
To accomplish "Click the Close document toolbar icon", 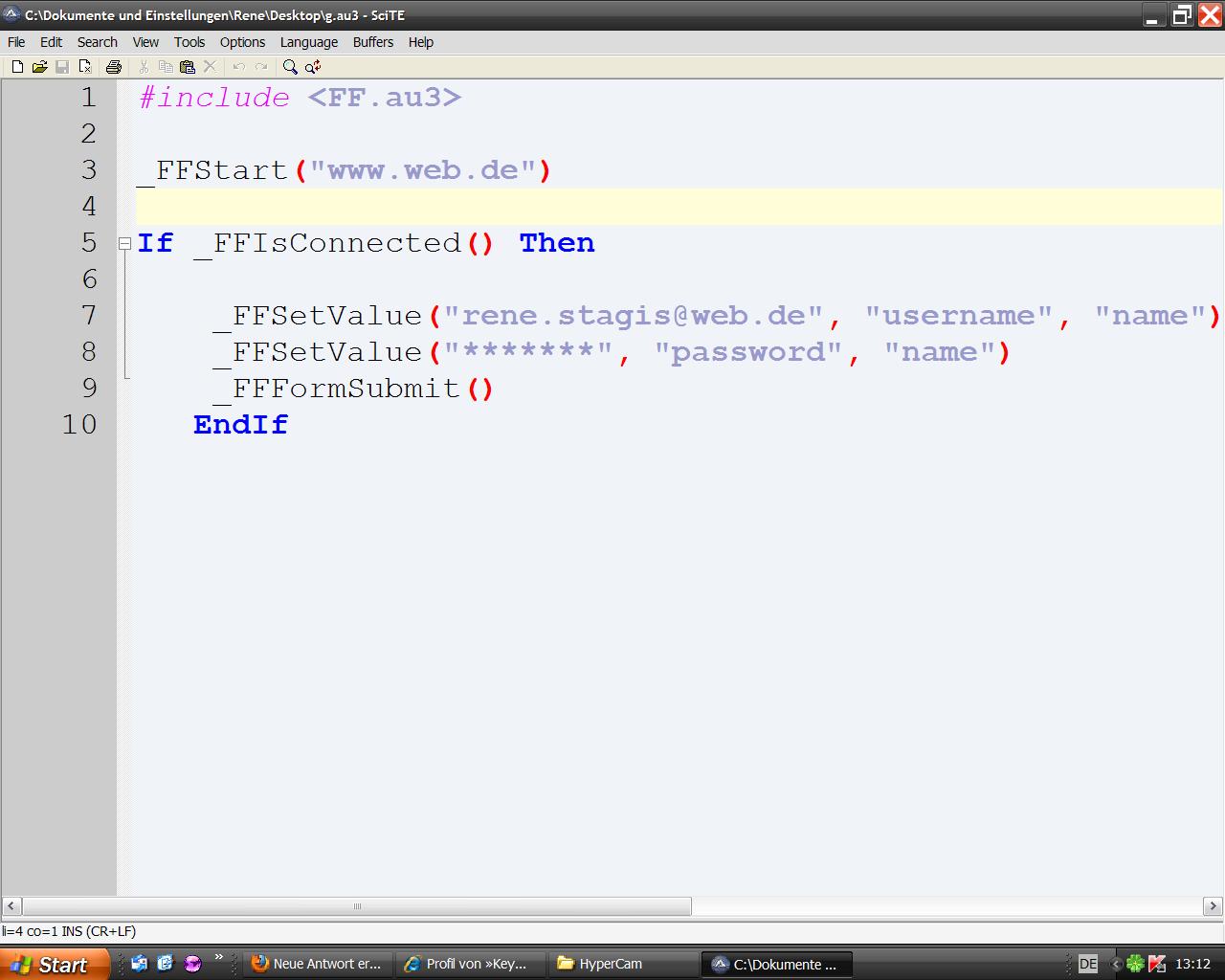I will tap(85, 67).
